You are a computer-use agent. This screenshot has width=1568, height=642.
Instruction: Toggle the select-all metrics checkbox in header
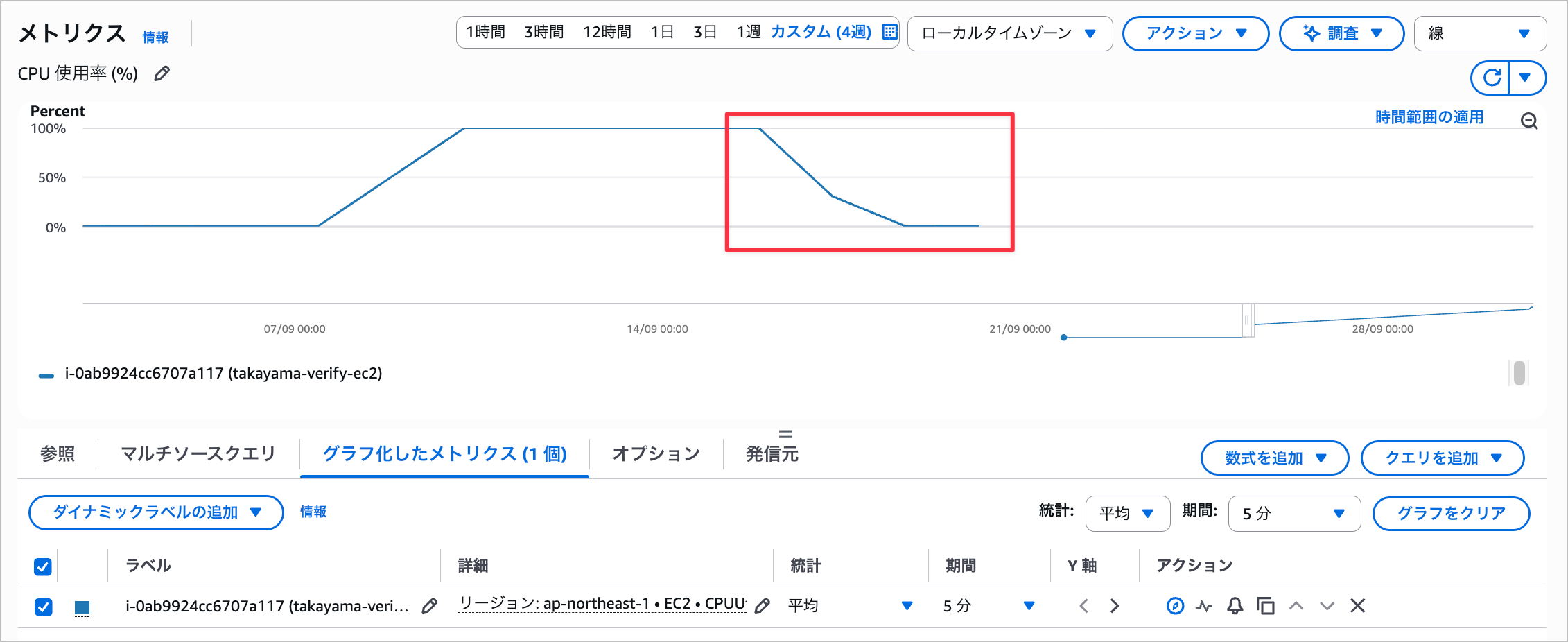click(43, 566)
